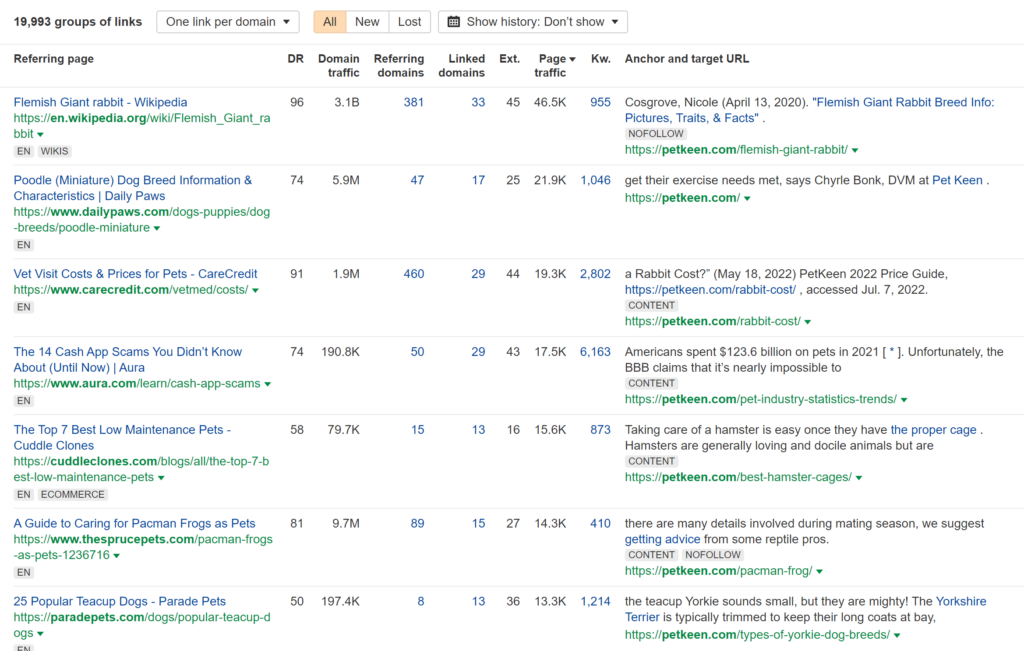
Task: Click the ECOMMERCE tag on Cuddle Clones row
Action: (x=72, y=494)
